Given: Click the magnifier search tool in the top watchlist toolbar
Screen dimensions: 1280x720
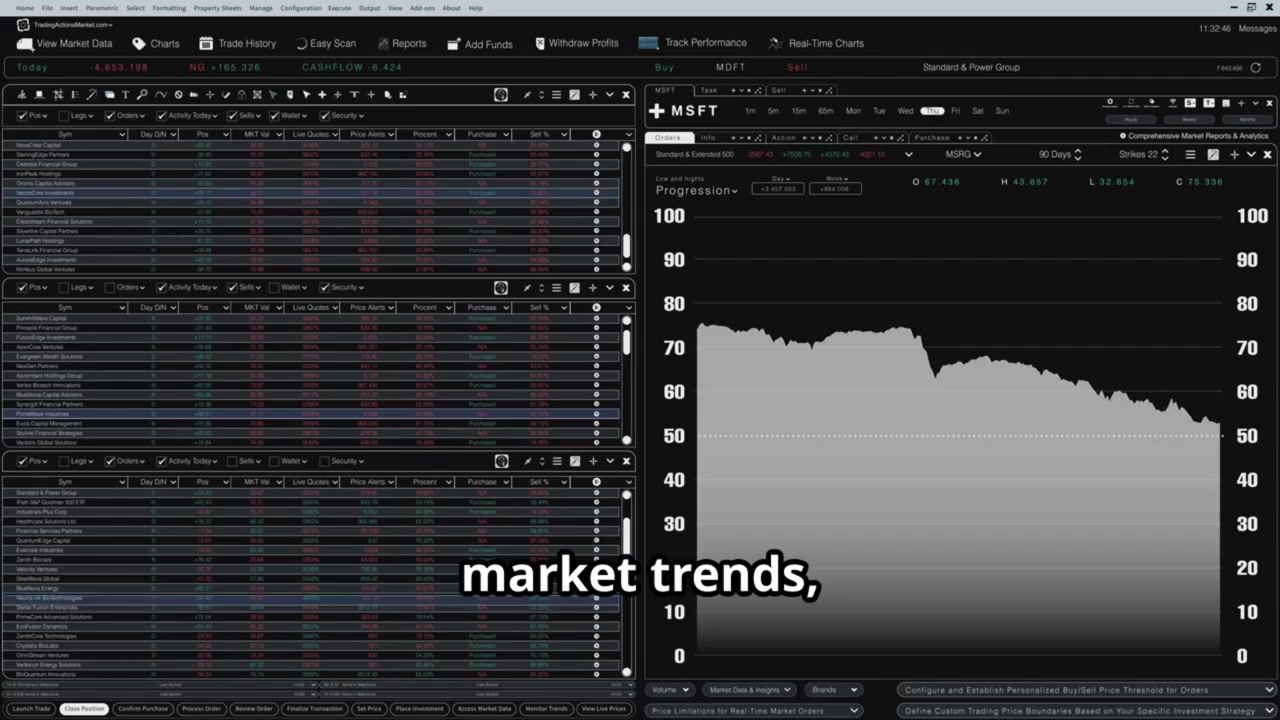Looking at the screenshot, I should click(x=142, y=95).
